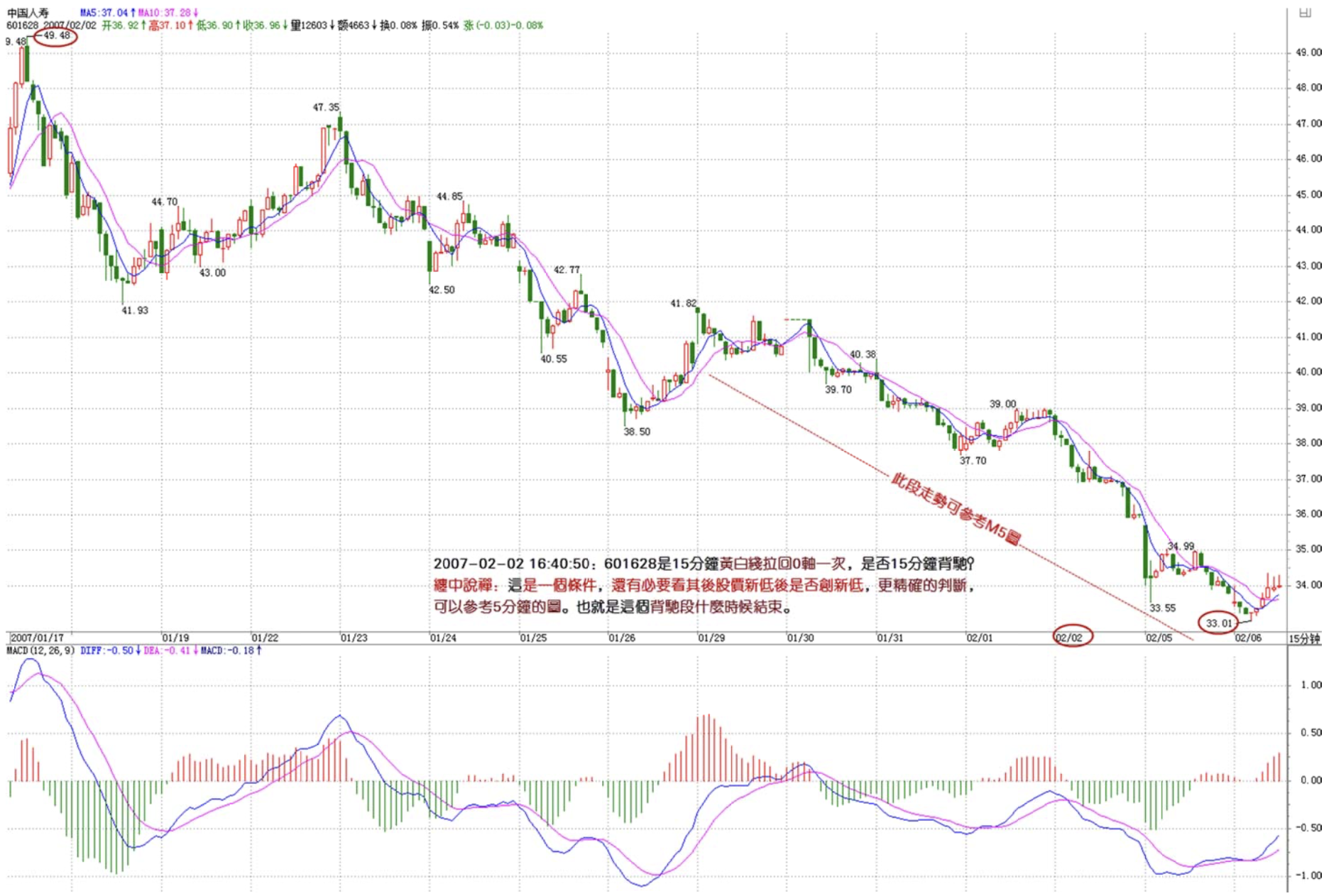Click the circled 02/02 date marker

point(1071,637)
